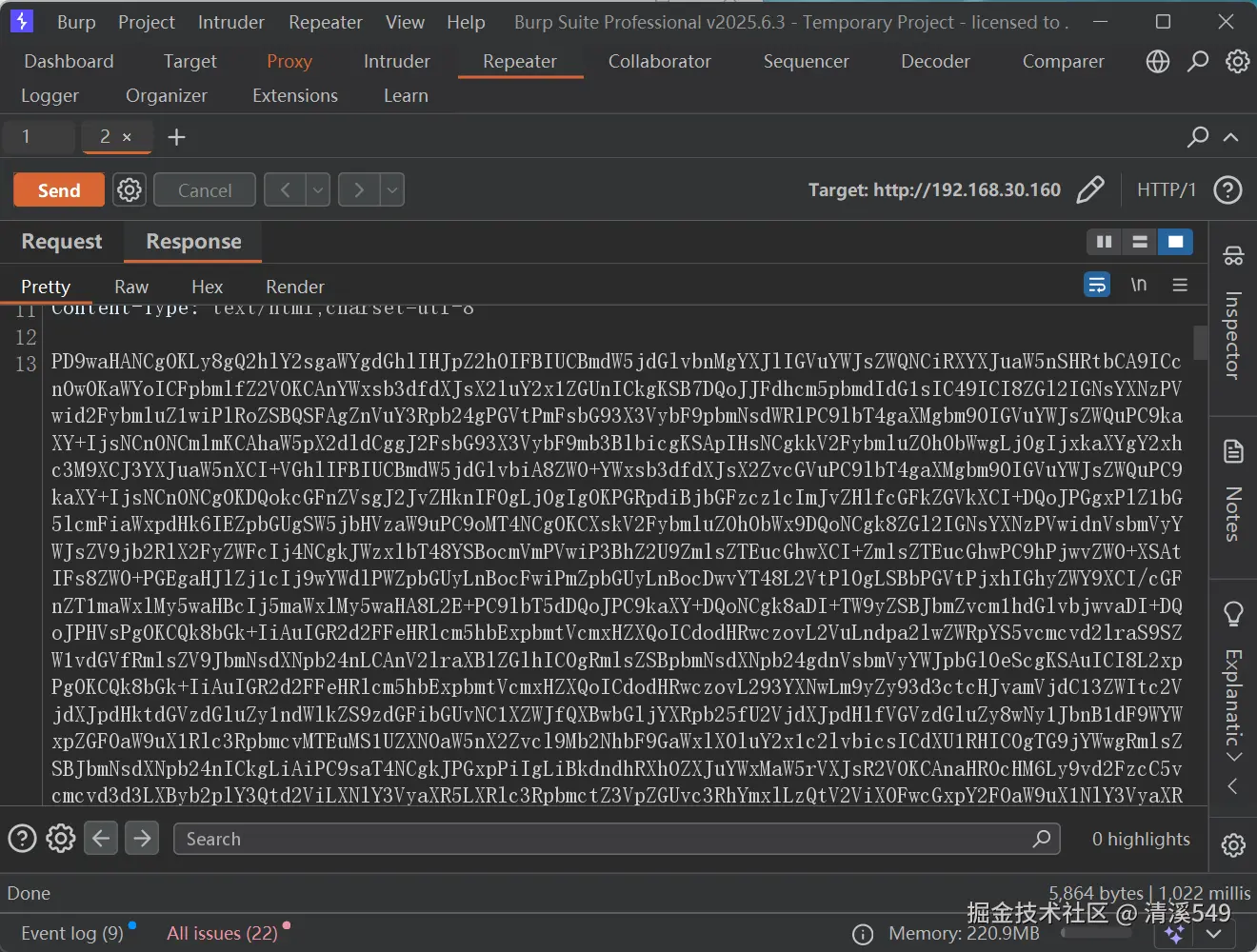Open side panel settings gear

pos(1232,844)
